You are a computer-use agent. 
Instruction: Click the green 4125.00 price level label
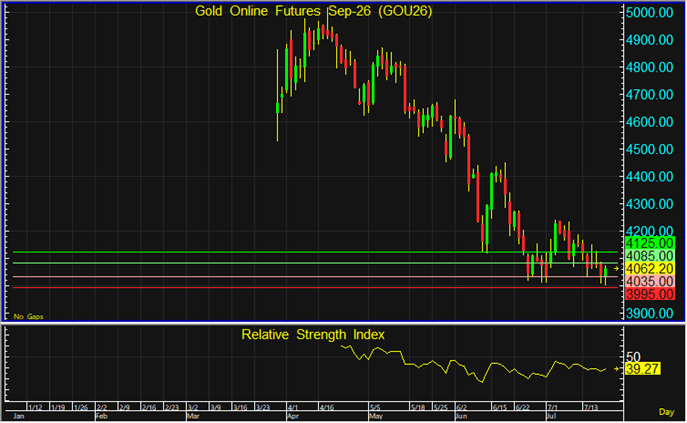tap(649, 243)
